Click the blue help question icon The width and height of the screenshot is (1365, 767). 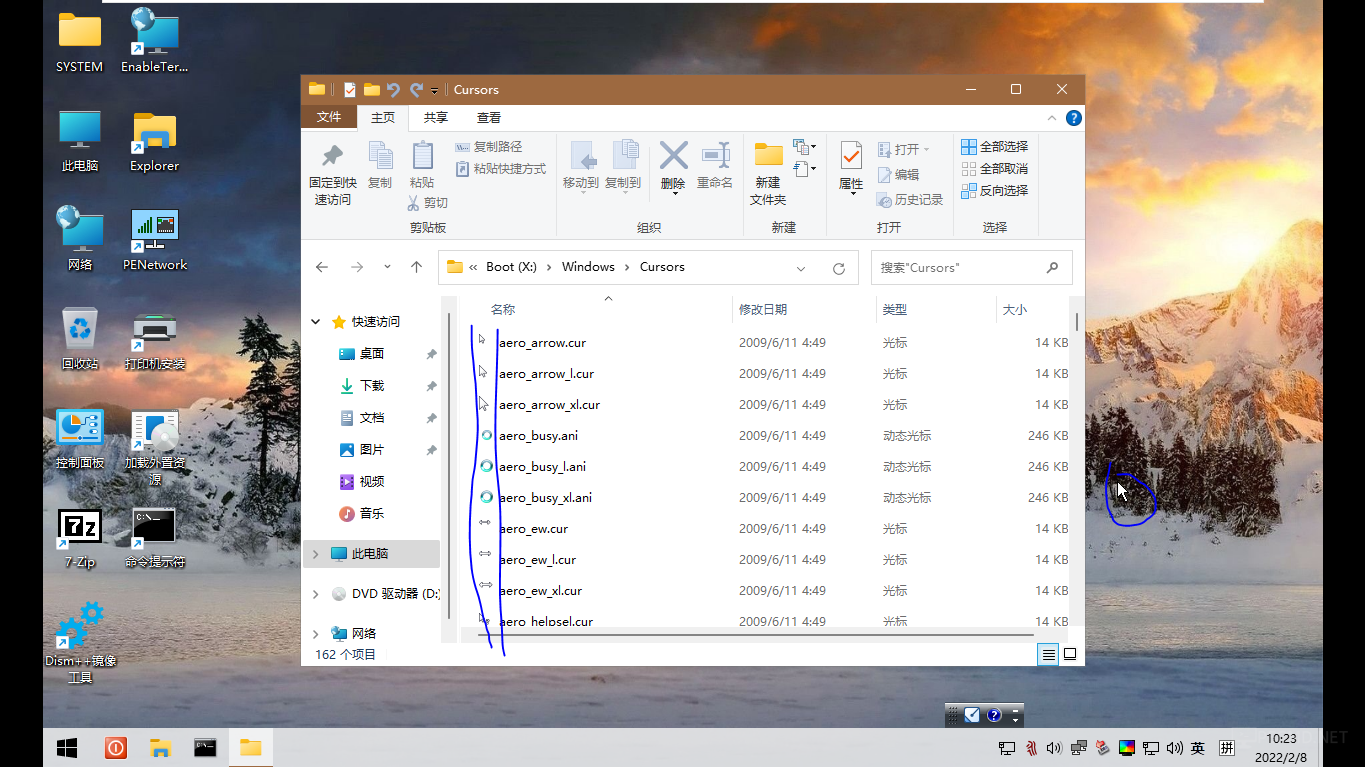1073,117
